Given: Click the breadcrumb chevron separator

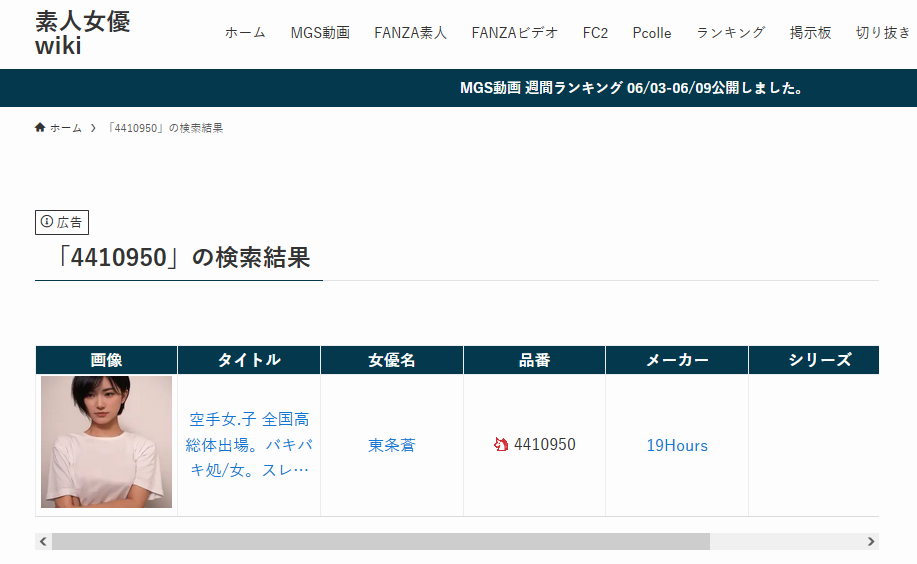Looking at the screenshot, I should point(93,128).
